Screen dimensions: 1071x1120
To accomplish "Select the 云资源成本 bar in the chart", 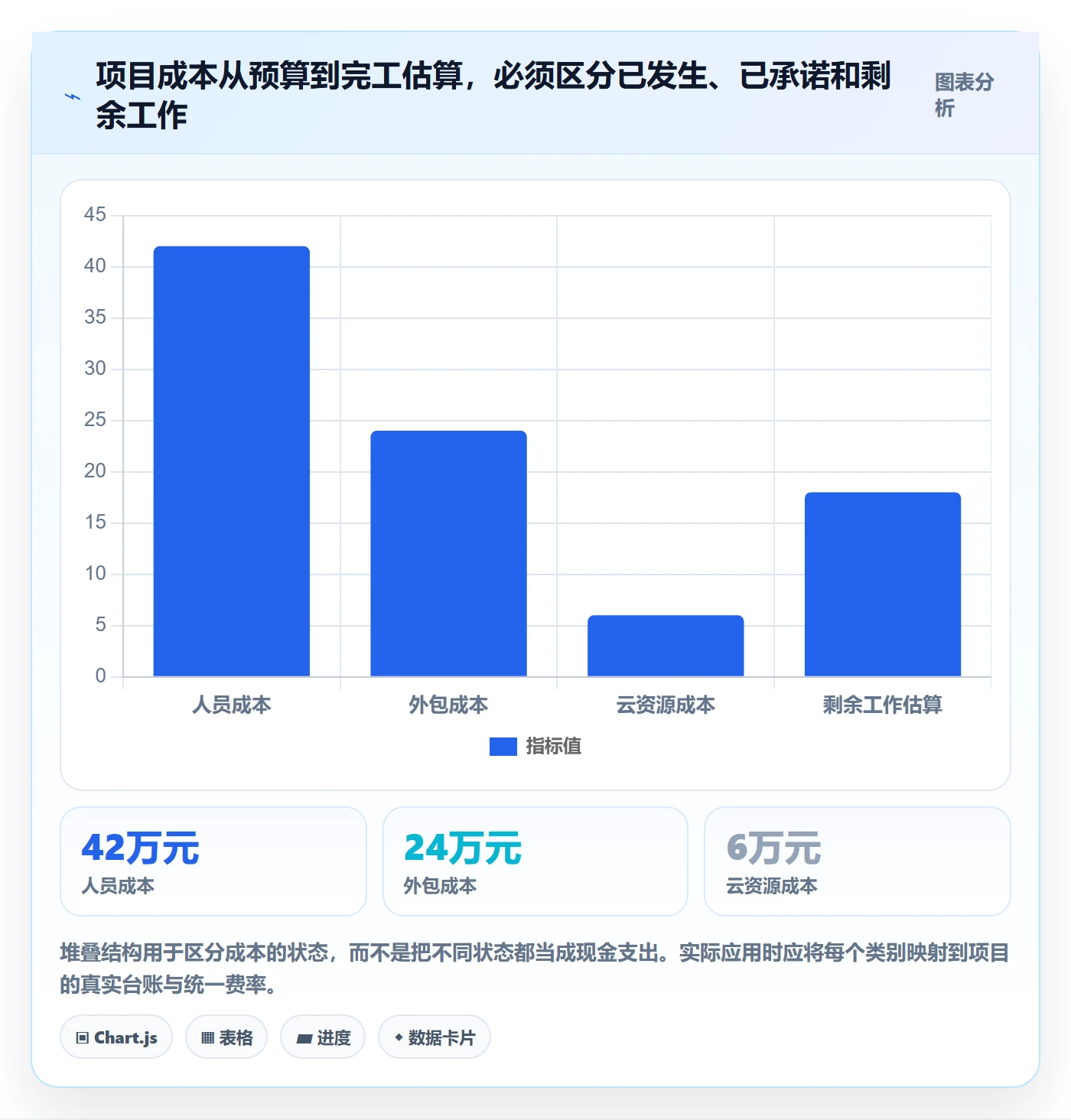I will 666,646.
